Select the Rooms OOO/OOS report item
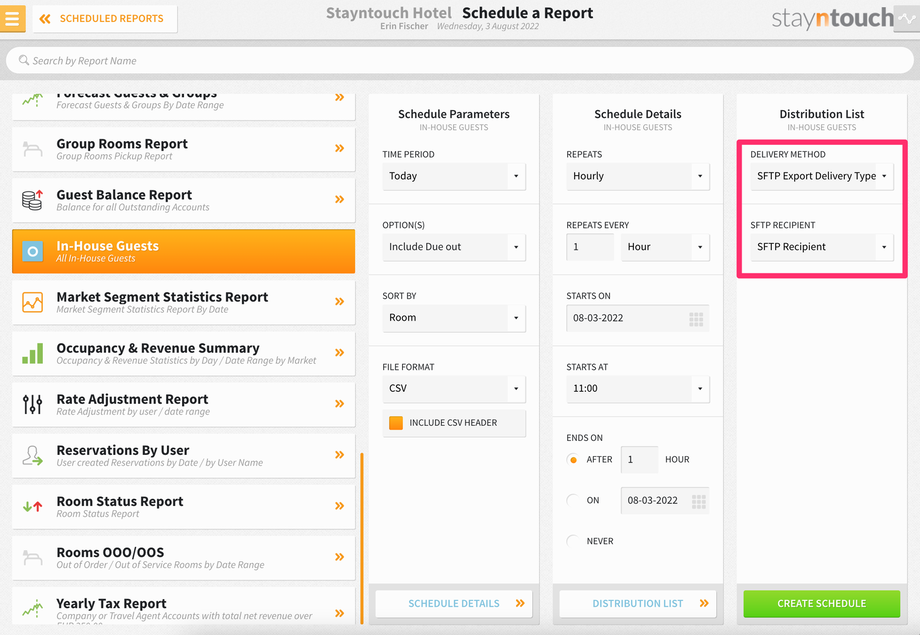The image size is (920, 635). [x=184, y=558]
